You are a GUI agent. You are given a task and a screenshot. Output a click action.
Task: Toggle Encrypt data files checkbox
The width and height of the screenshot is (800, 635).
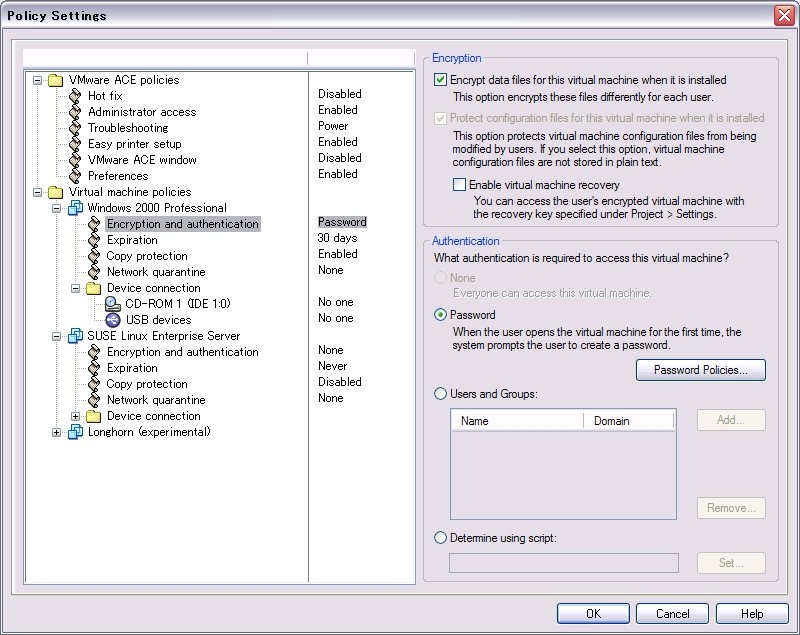tap(440, 80)
